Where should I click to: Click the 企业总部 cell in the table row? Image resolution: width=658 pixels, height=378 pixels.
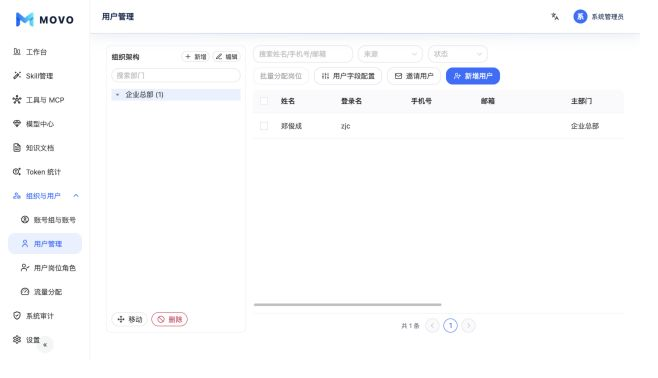pos(585,126)
